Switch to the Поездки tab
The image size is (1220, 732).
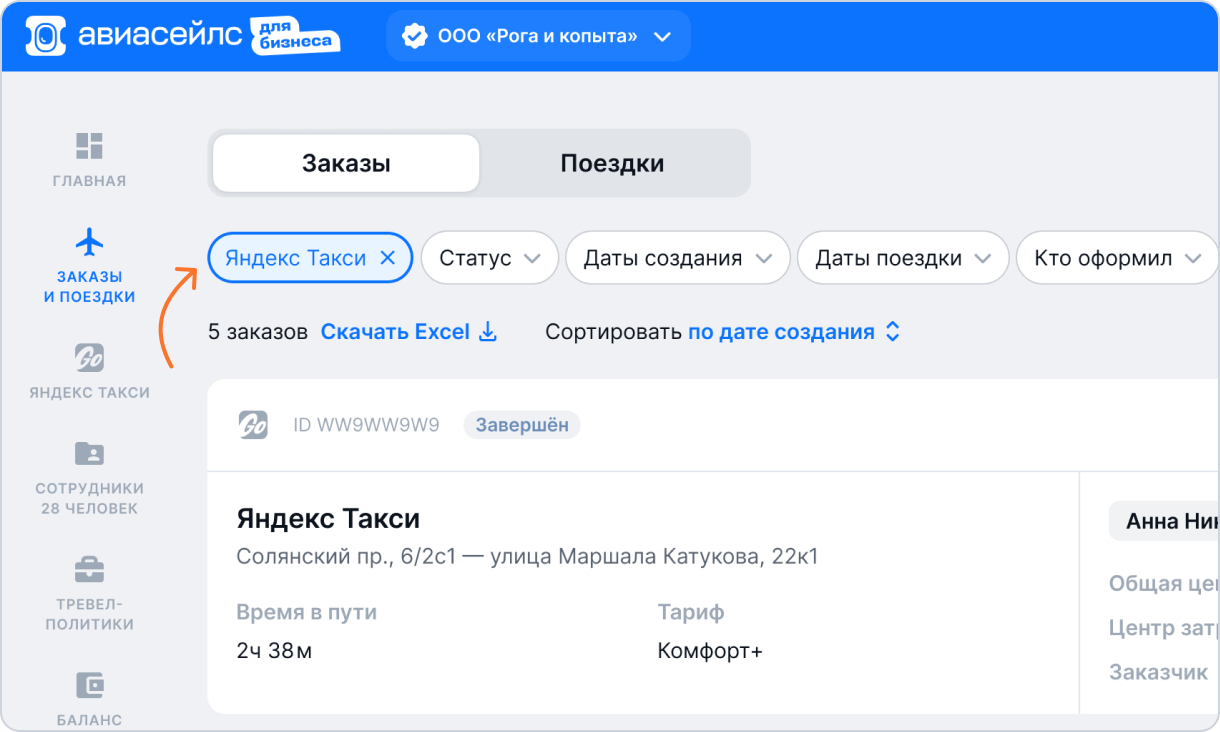coord(612,164)
